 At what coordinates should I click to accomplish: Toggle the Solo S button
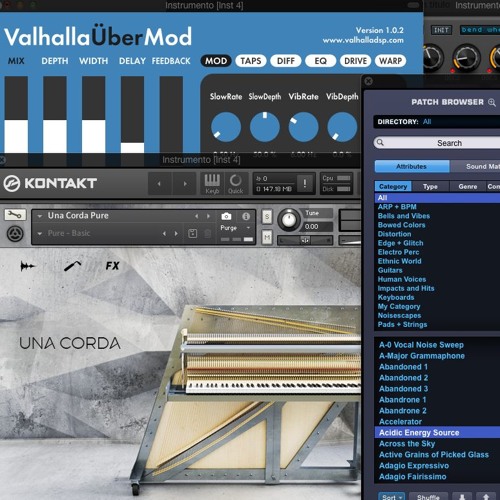pyautogui.click(x=267, y=217)
